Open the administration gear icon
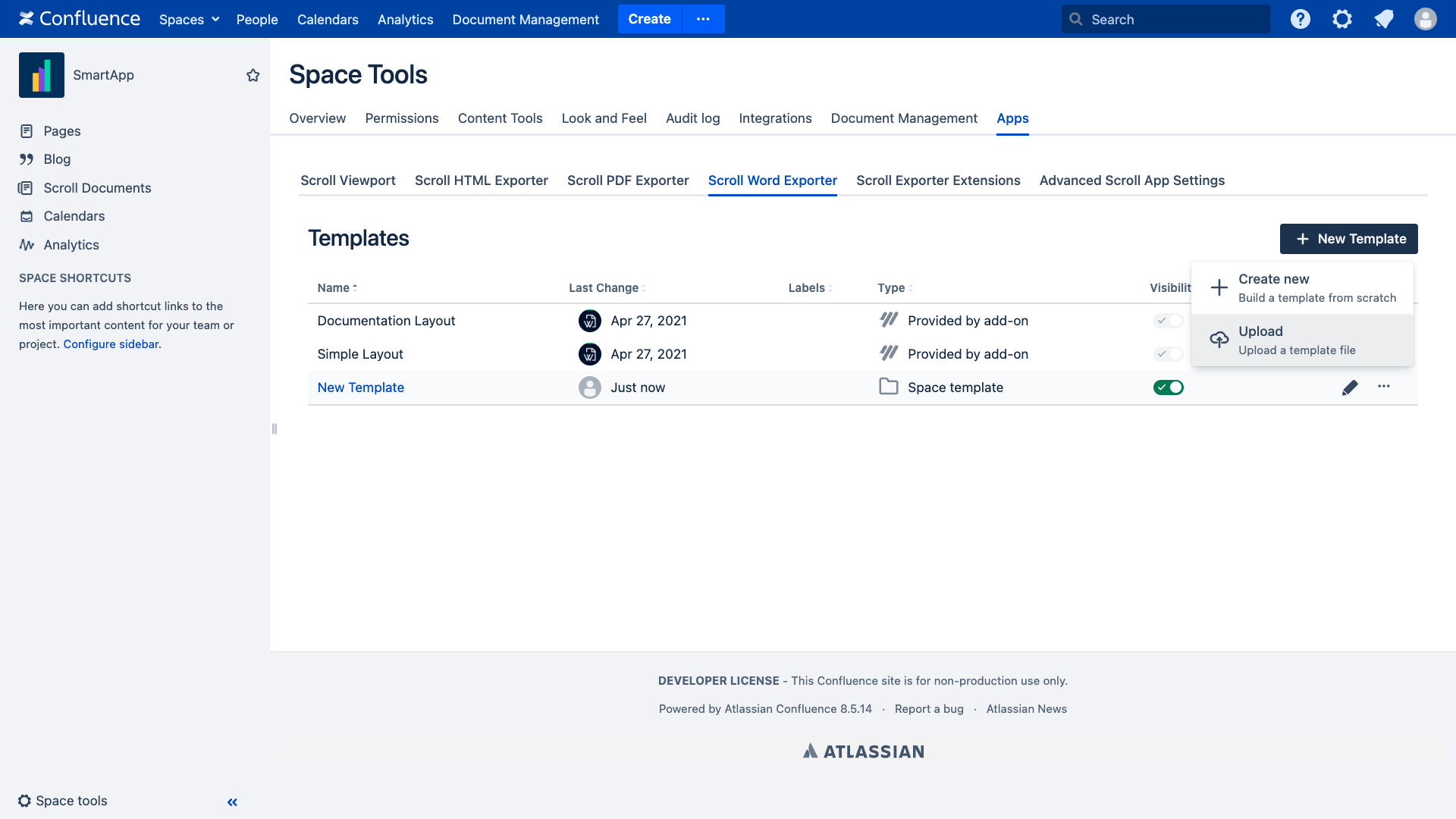Viewport: 1456px width, 819px height. (x=1342, y=19)
